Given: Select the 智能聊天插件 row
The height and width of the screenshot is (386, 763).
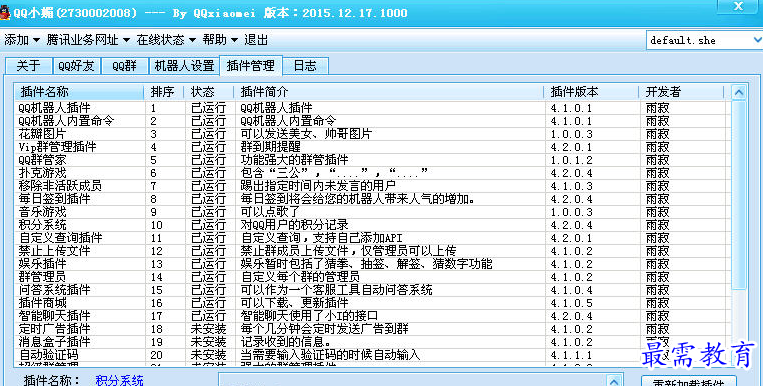Looking at the screenshot, I should click(372, 316).
